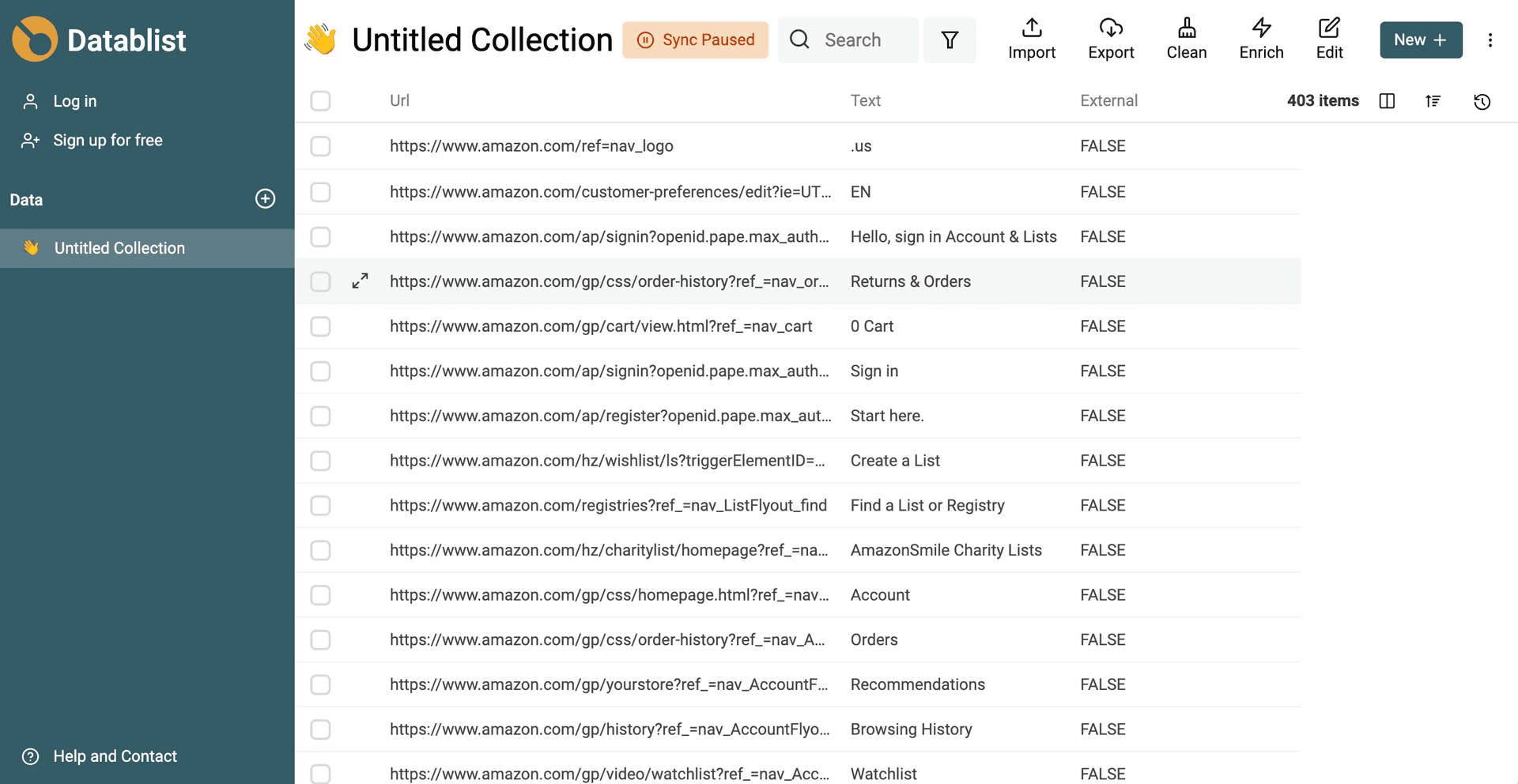1518x784 pixels.
Task: Open the filter panel icon
Action: 950,40
